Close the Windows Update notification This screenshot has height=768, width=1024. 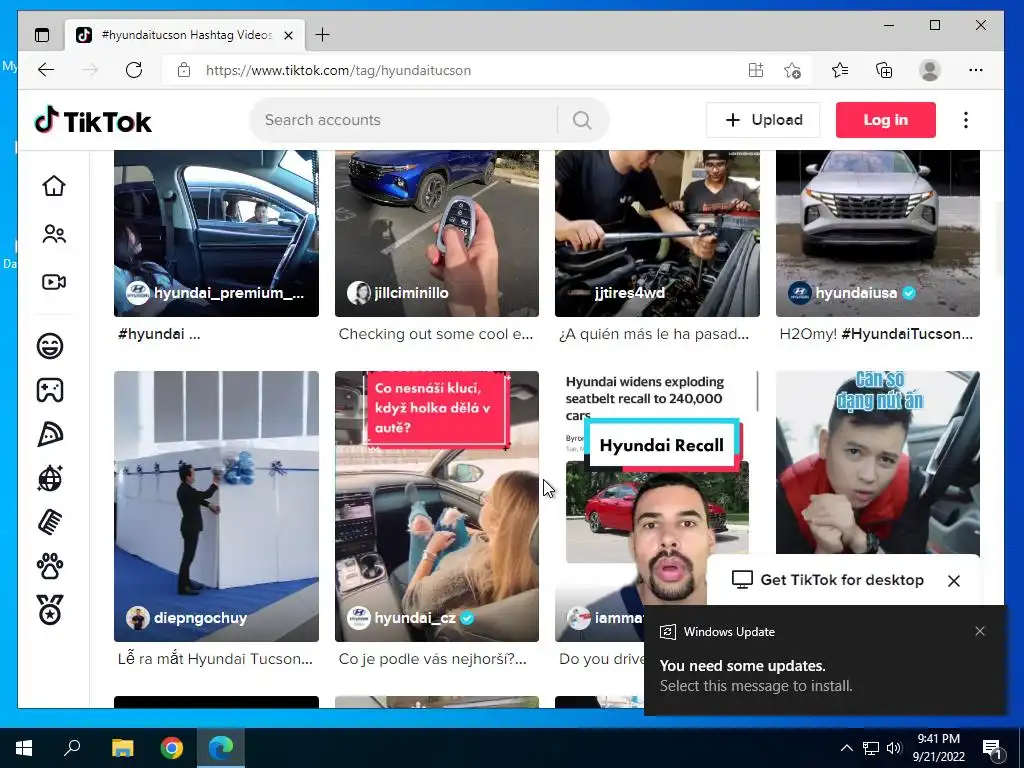pyautogui.click(x=980, y=631)
